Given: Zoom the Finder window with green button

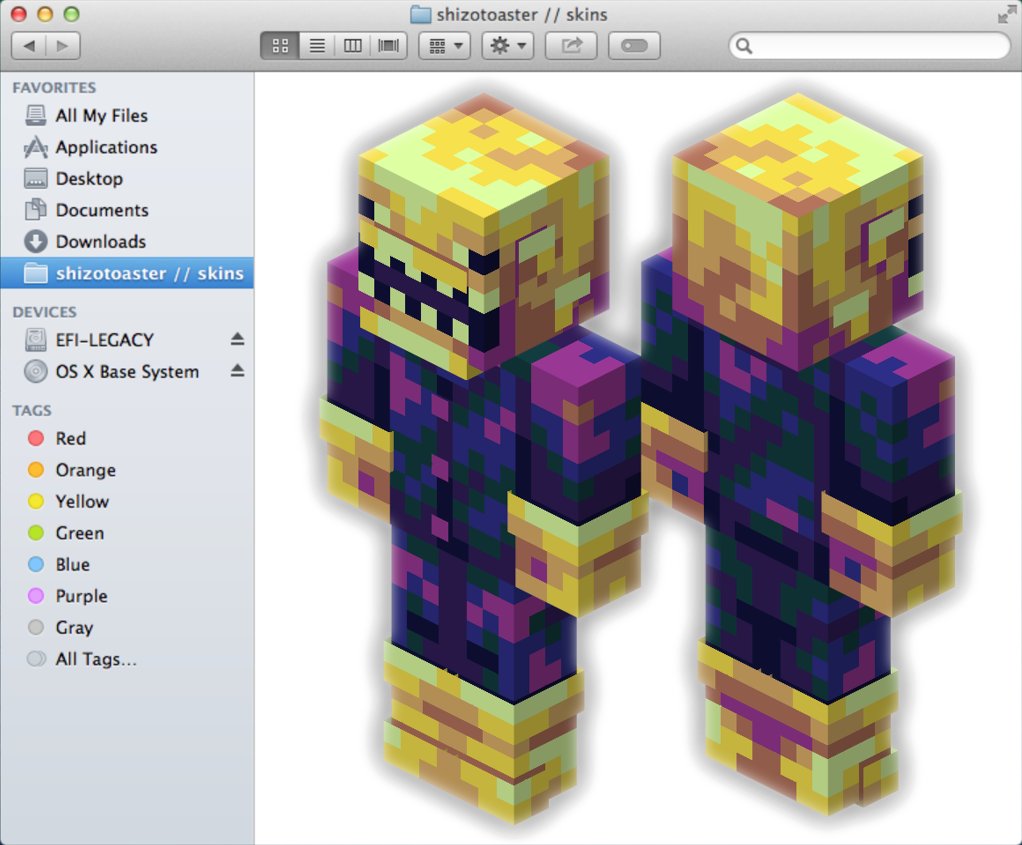Looking at the screenshot, I should pos(72,14).
